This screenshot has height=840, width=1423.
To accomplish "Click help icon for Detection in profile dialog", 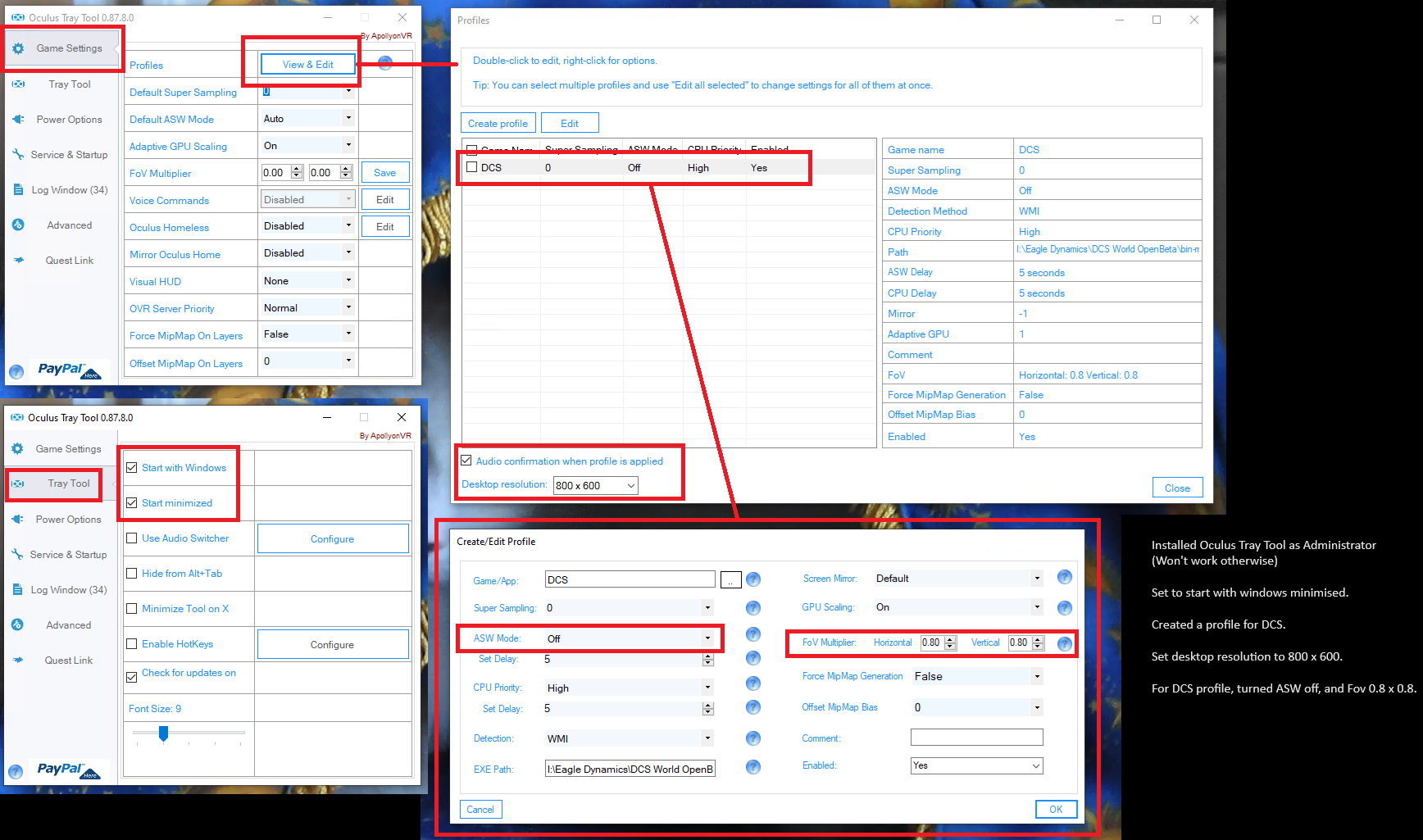I will pos(753,738).
